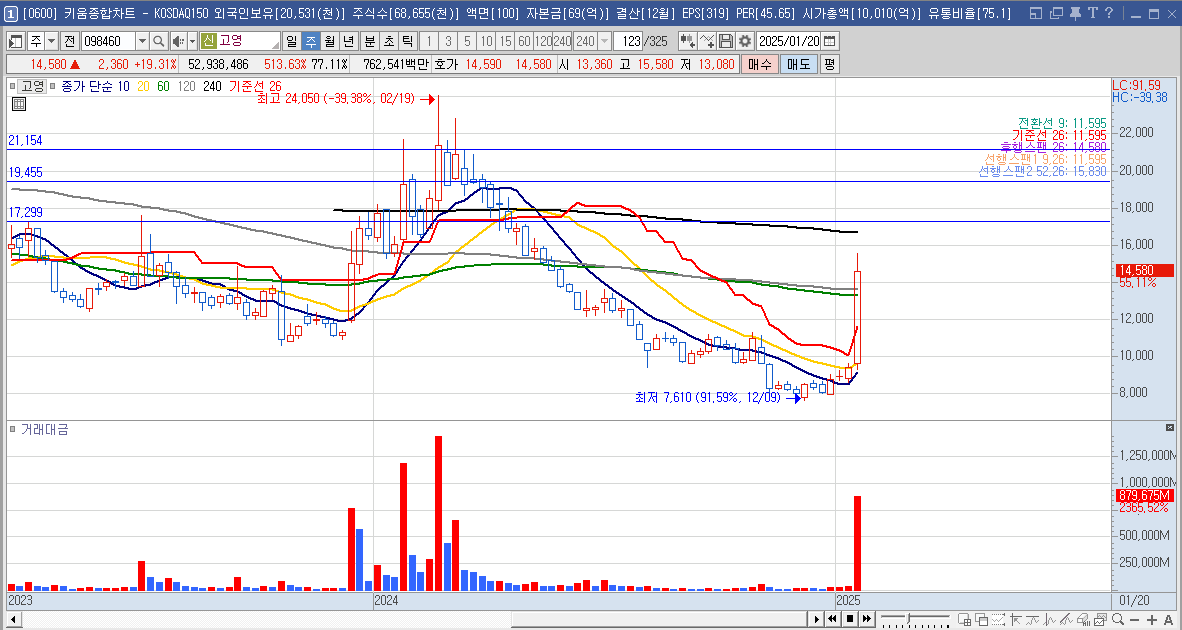Click the dotted-frame chart icon at bottom
1182x630 pixels.
(1000, 619)
